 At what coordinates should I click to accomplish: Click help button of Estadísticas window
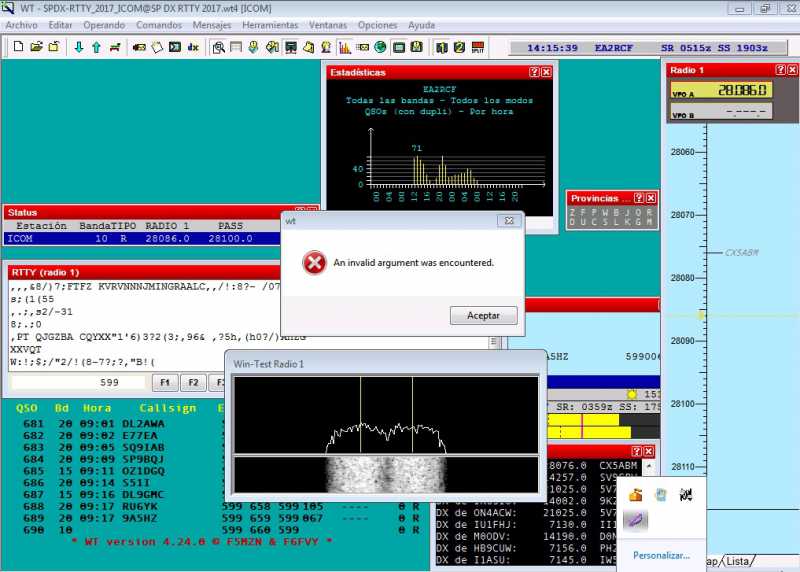tap(534, 72)
